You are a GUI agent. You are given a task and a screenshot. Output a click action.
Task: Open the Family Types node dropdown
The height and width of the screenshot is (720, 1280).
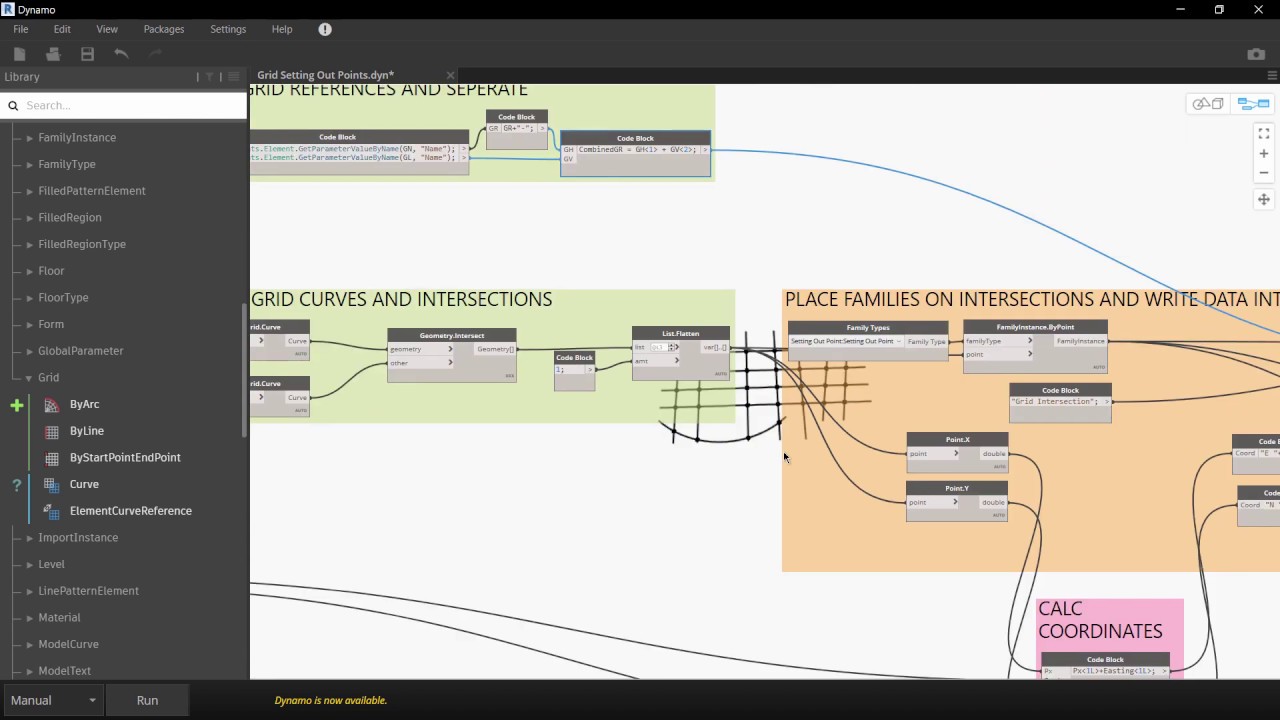coord(846,341)
